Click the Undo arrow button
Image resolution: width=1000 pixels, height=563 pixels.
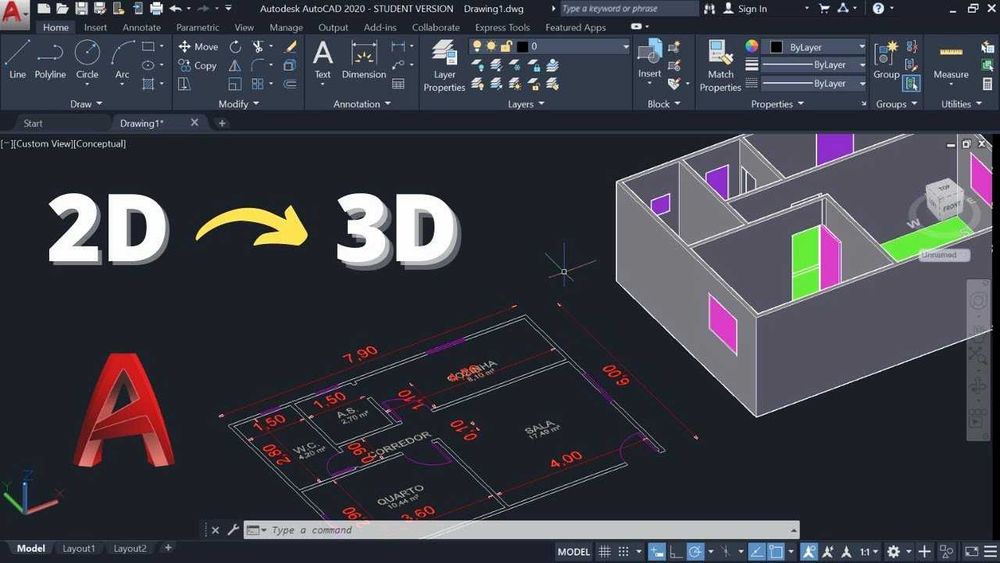[x=175, y=9]
